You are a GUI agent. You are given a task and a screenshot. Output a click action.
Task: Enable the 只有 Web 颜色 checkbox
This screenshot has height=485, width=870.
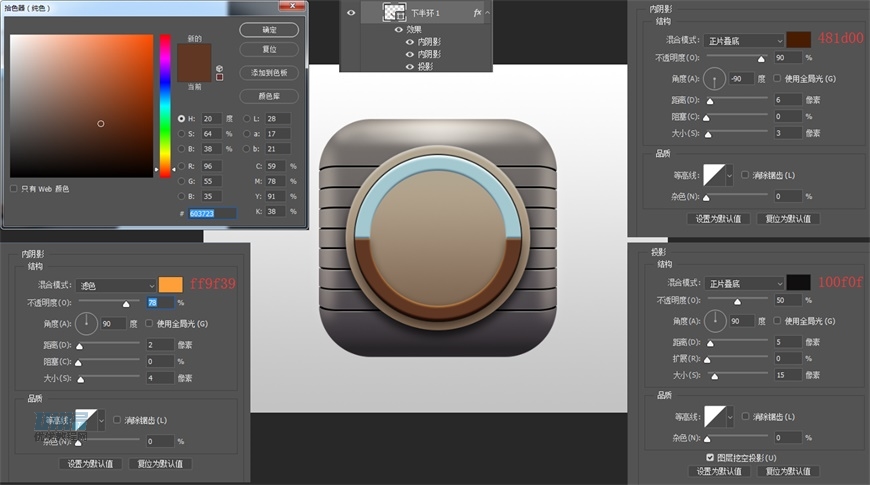(x=13, y=188)
